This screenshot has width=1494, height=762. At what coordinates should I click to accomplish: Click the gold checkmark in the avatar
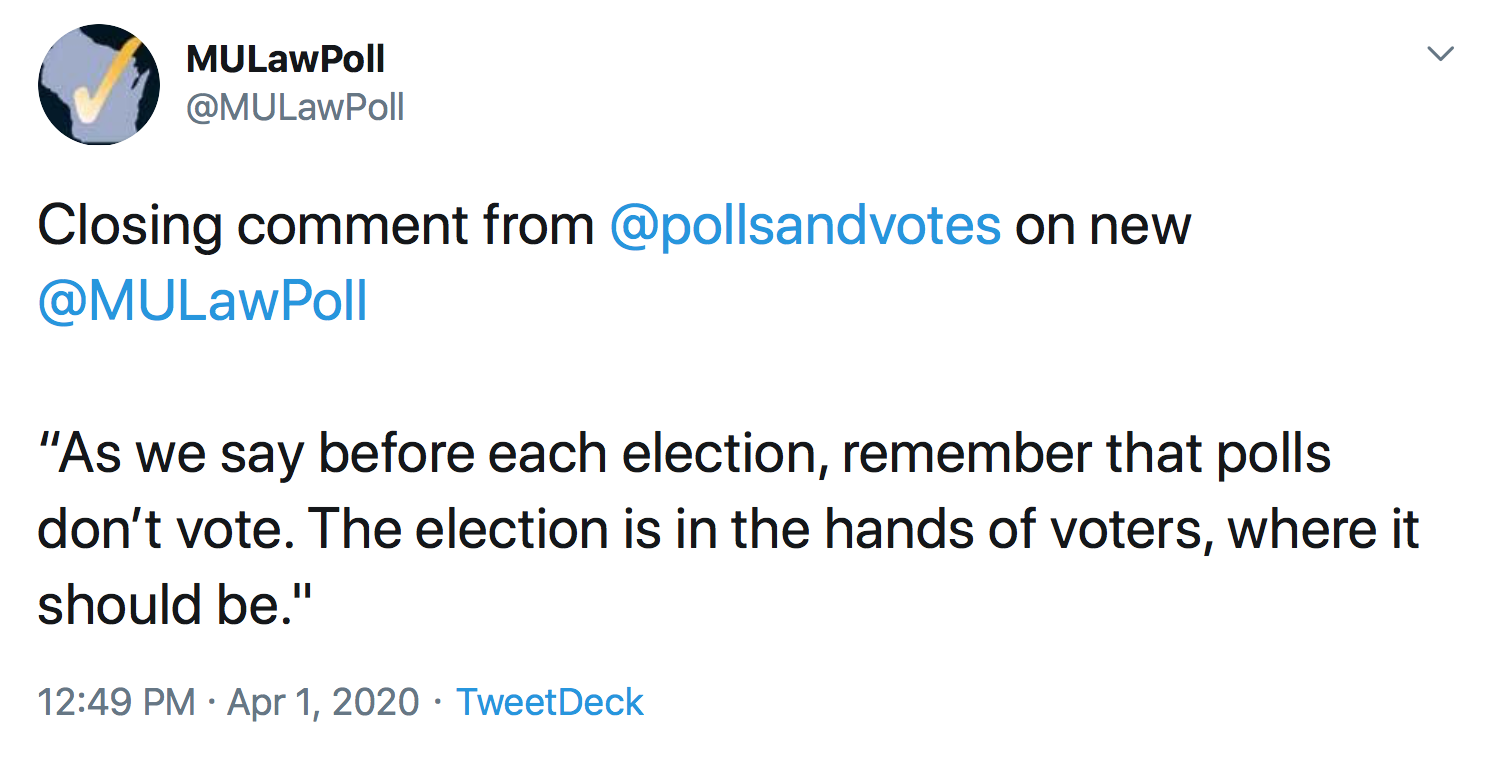(103, 80)
